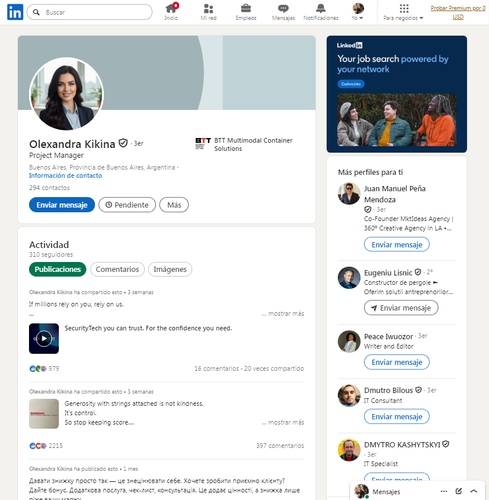
Task: Click the Pendiente button
Action: pos(127,205)
